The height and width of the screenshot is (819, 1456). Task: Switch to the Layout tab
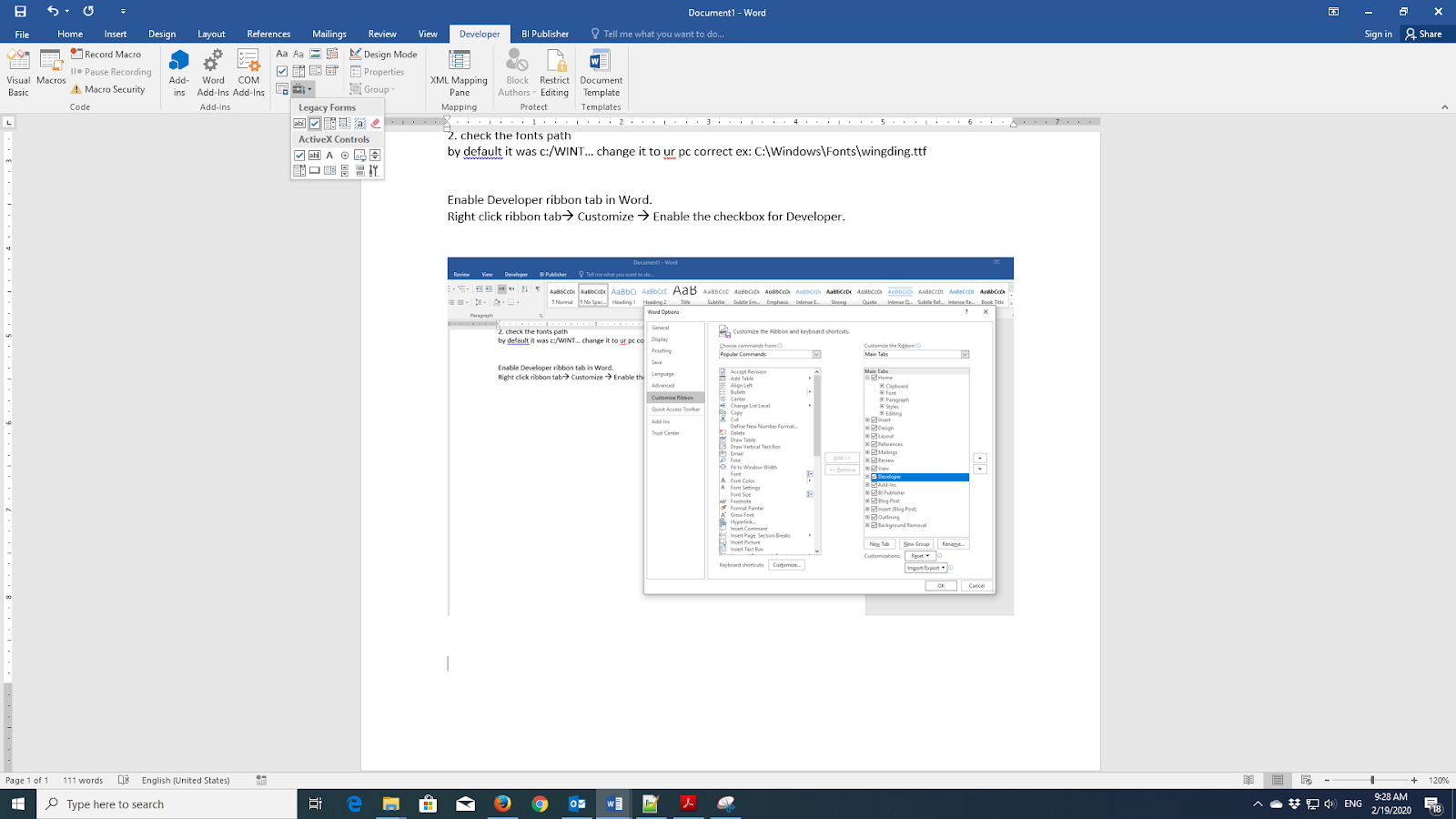[211, 34]
